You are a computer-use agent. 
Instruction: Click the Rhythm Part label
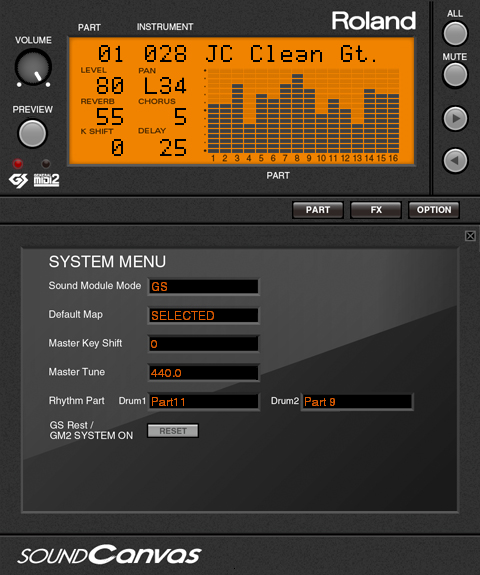pos(77,400)
